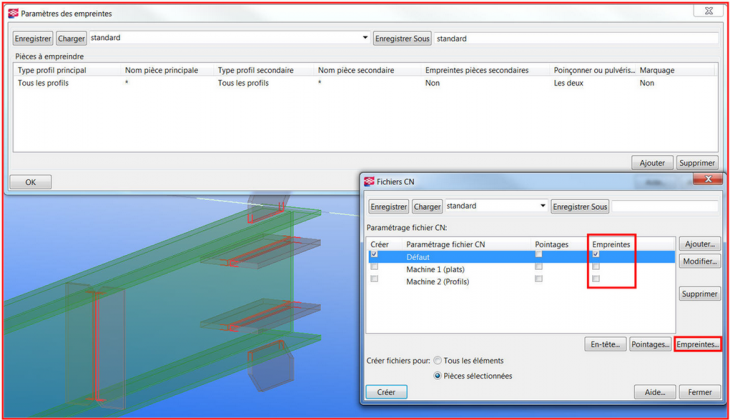Click Tekla icon in Fichiers CN title bar

(x=369, y=181)
